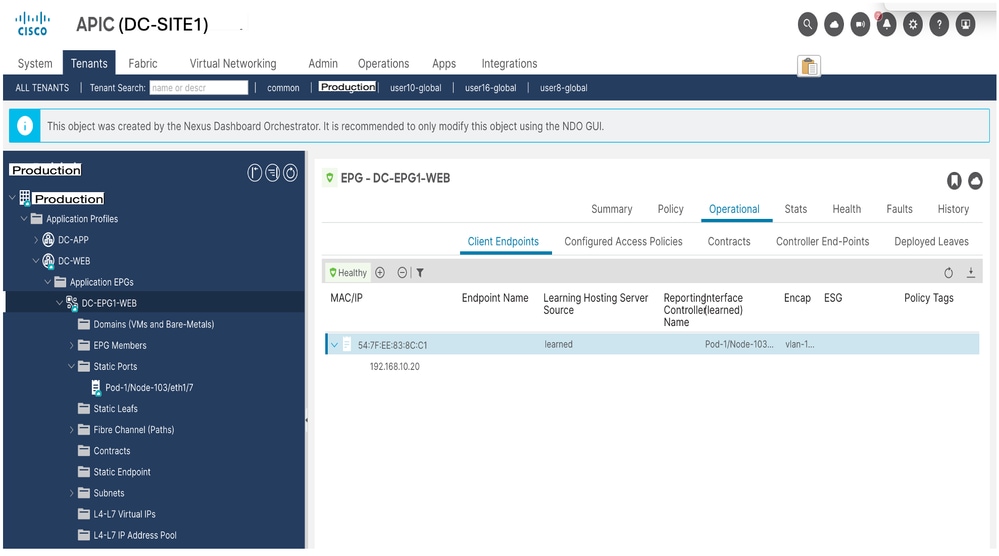Screen dimensions: 999x556
Task: Open the Fabric menu tab
Action: pyautogui.click(x=143, y=64)
